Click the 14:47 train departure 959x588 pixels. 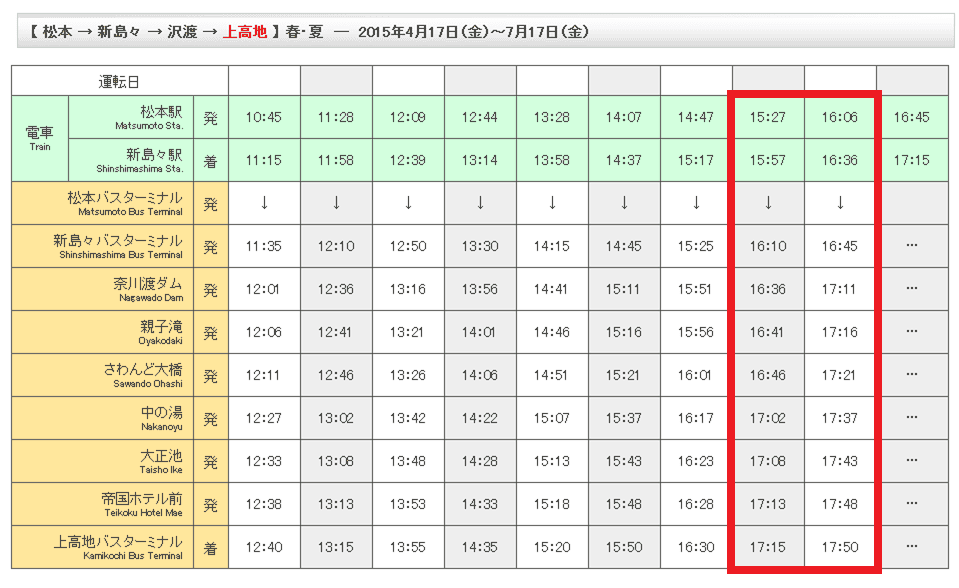696,117
